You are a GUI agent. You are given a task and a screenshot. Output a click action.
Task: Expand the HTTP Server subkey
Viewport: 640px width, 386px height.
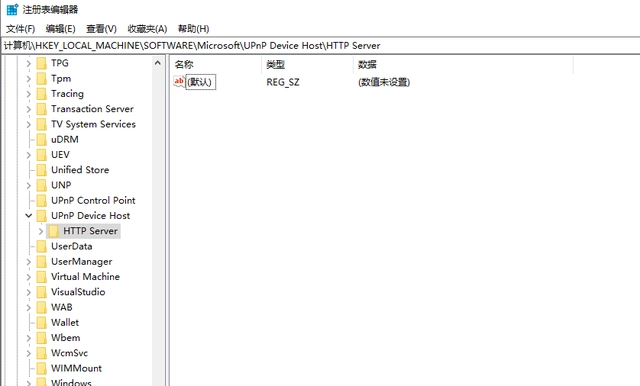point(40,231)
